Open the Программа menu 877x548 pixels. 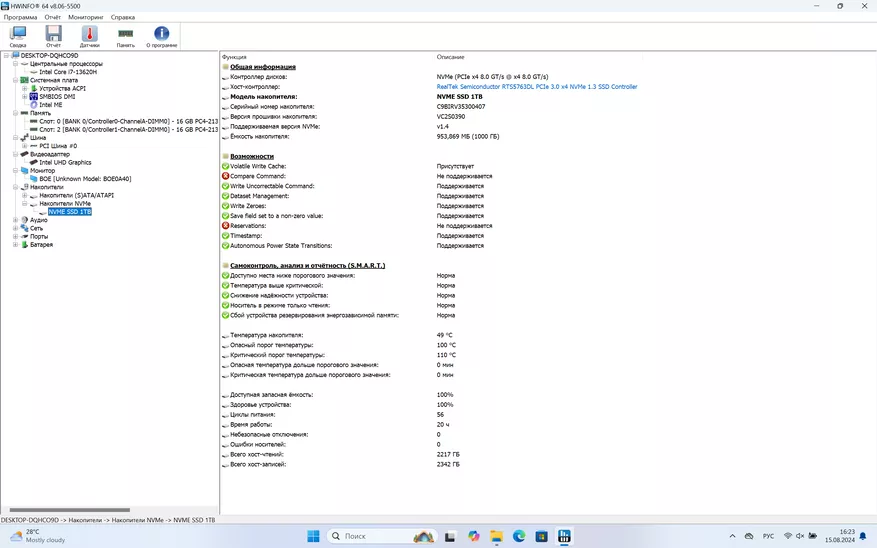20,17
